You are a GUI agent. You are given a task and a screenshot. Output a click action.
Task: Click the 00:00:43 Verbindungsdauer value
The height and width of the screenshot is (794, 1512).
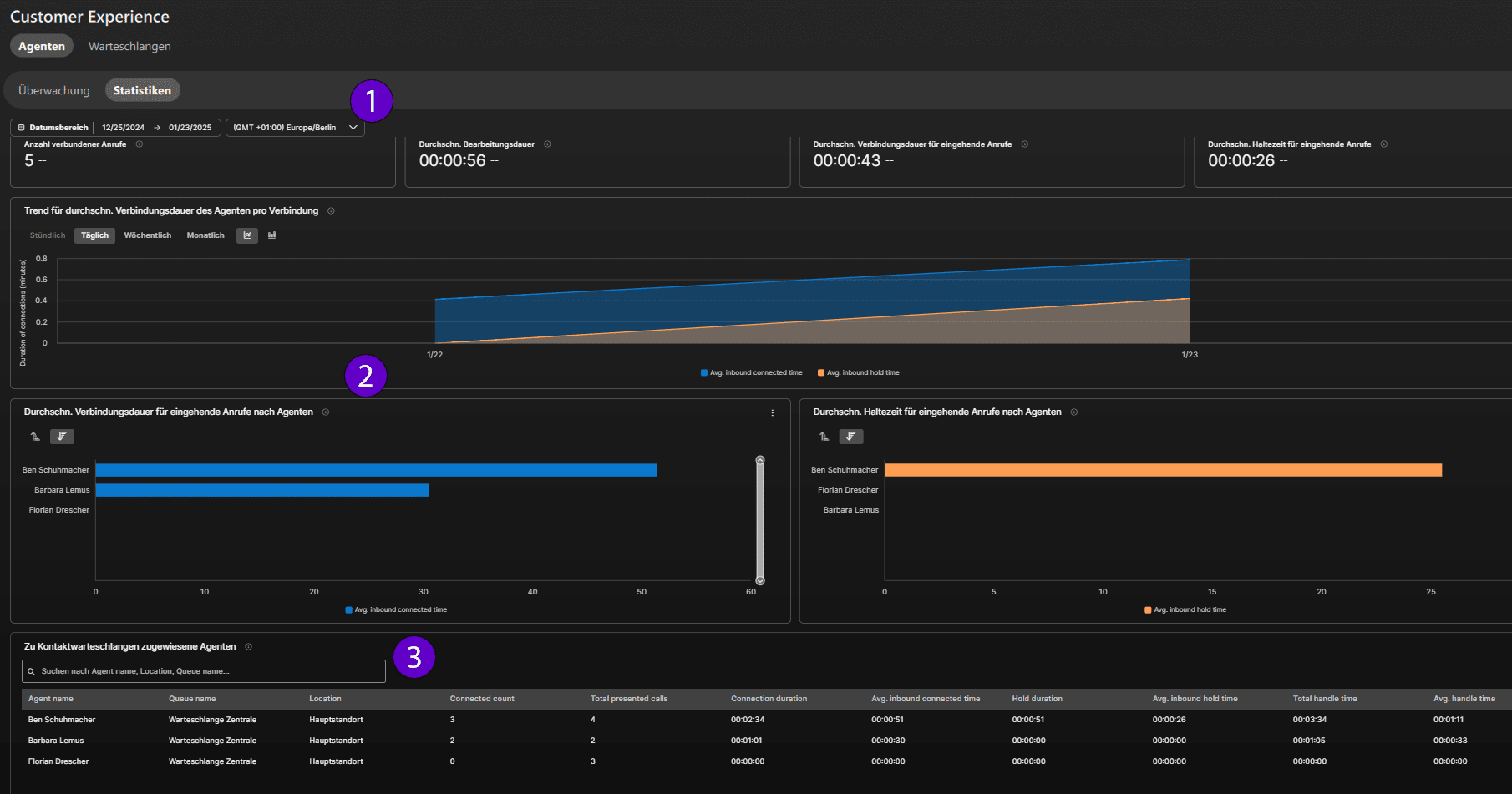coord(847,161)
